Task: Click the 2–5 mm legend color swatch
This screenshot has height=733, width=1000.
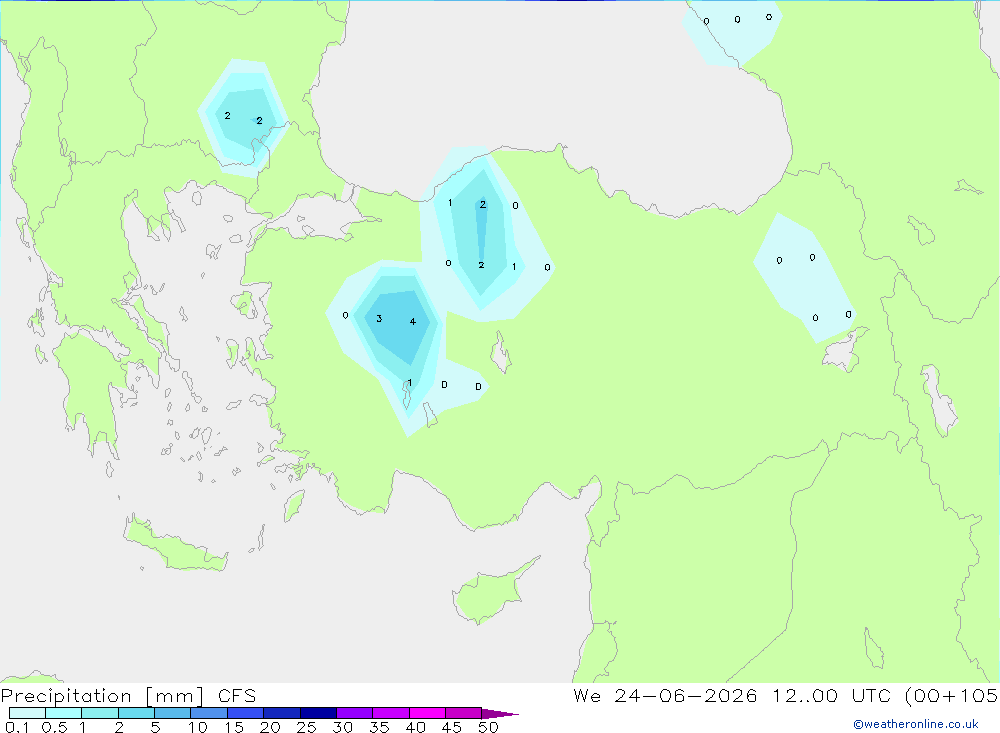Action: pyautogui.click(x=136, y=713)
